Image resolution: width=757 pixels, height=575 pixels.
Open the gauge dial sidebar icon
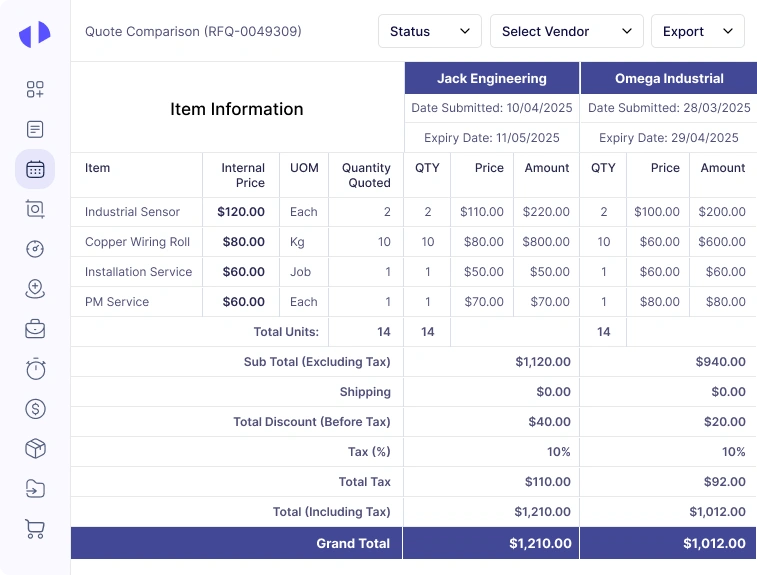(x=35, y=249)
